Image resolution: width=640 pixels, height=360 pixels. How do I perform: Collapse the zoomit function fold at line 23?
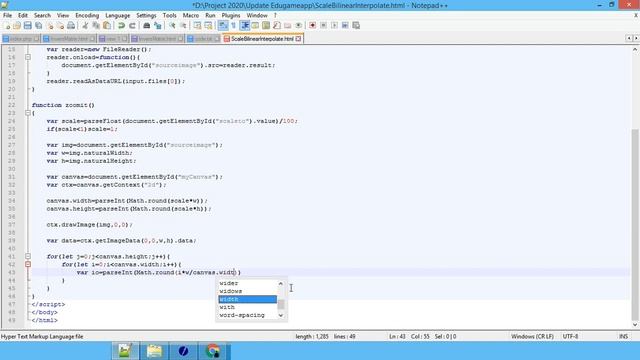coord(28,113)
